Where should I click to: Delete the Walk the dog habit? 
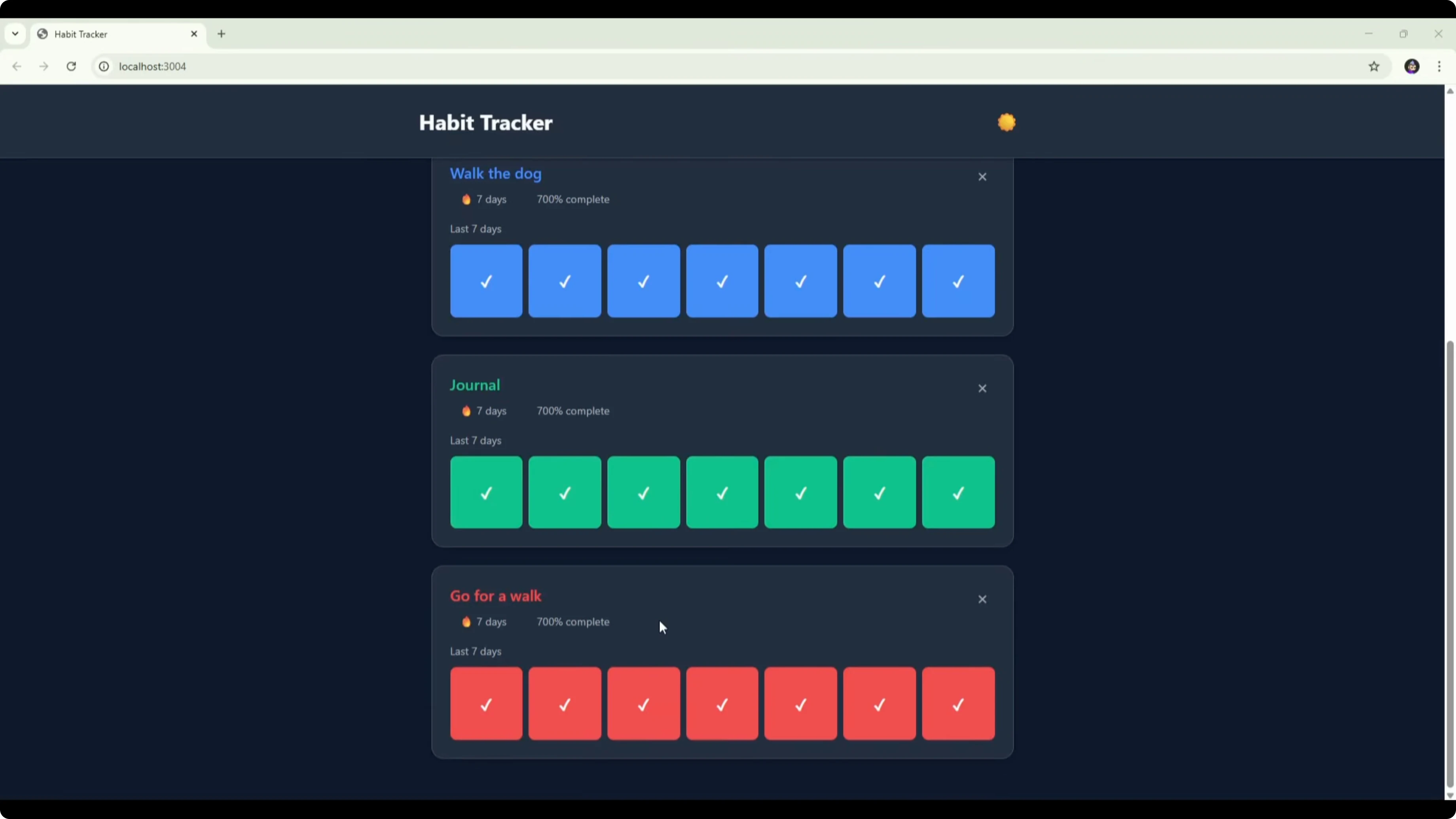coord(982,177)
